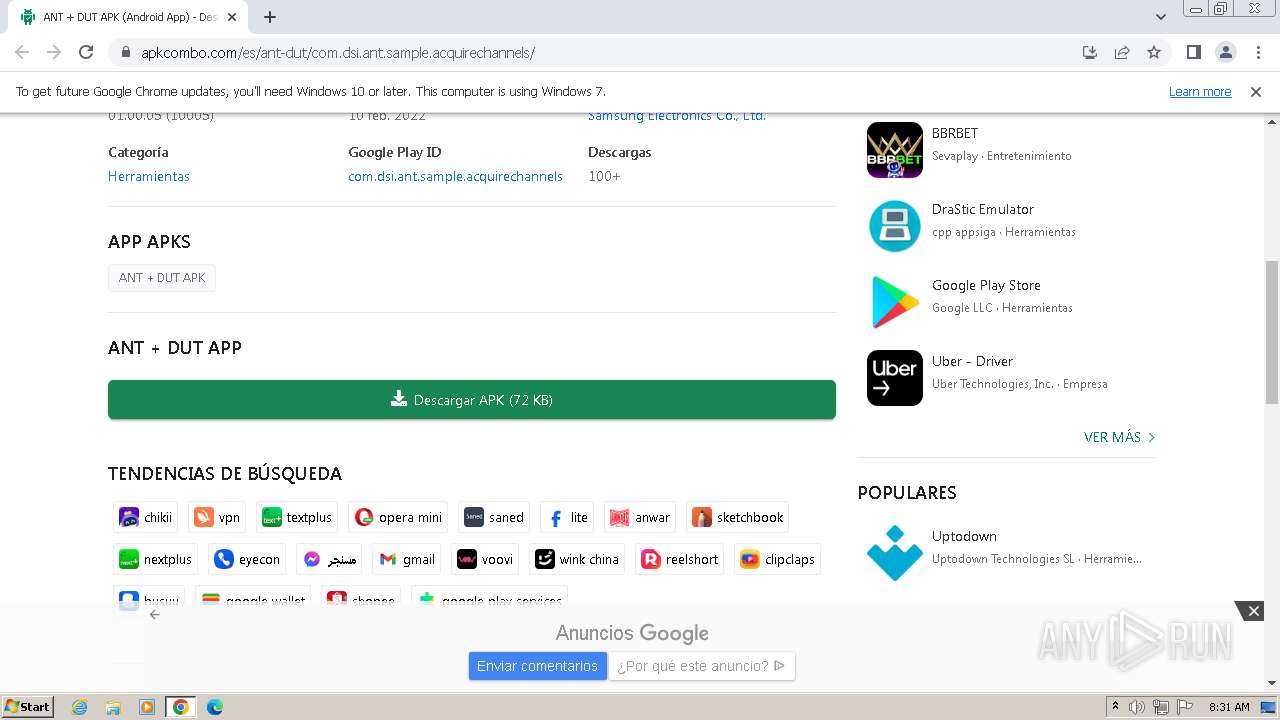The width and height of the screenshot is (1280, 720).
Task: Click the wink china trending tag
Action: tap(577, 559)
